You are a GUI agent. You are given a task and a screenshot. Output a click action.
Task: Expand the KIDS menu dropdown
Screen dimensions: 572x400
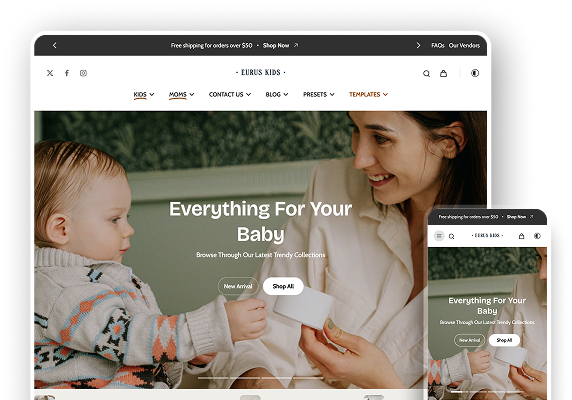click(x=143, y=94)
